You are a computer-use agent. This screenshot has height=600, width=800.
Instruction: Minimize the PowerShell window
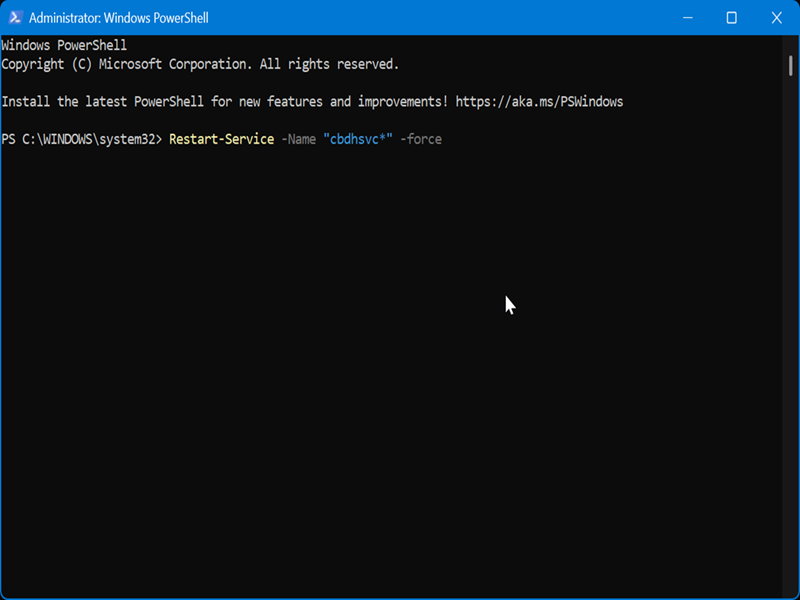pyautogui.click(x=688, y=18)
